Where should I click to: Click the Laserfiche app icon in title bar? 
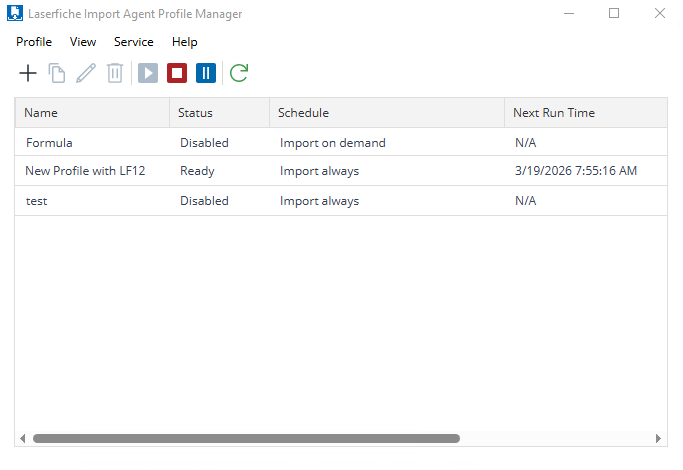15,13
